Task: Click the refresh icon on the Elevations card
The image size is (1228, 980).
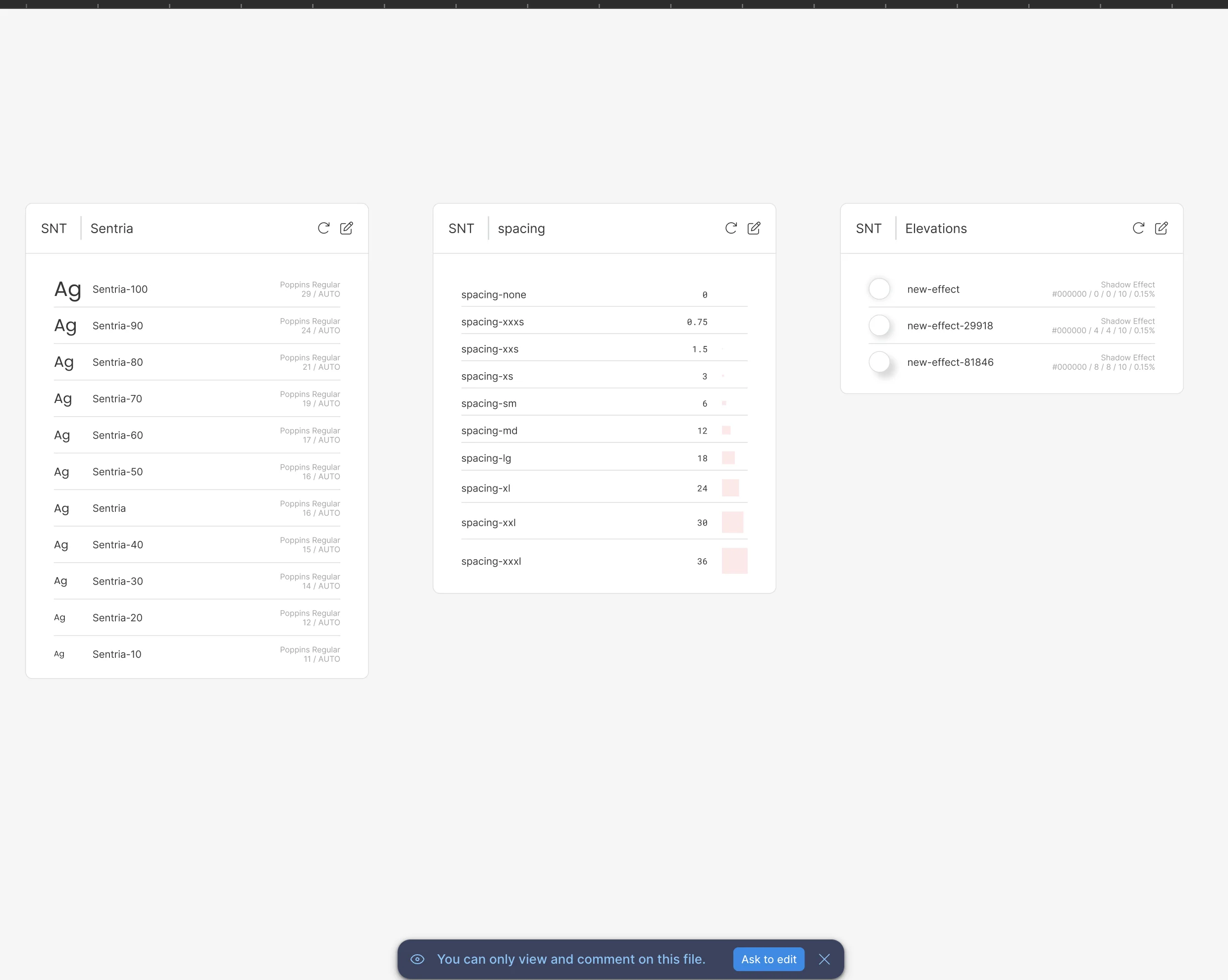Action: pyautogui.click(x=1138, y=228)
